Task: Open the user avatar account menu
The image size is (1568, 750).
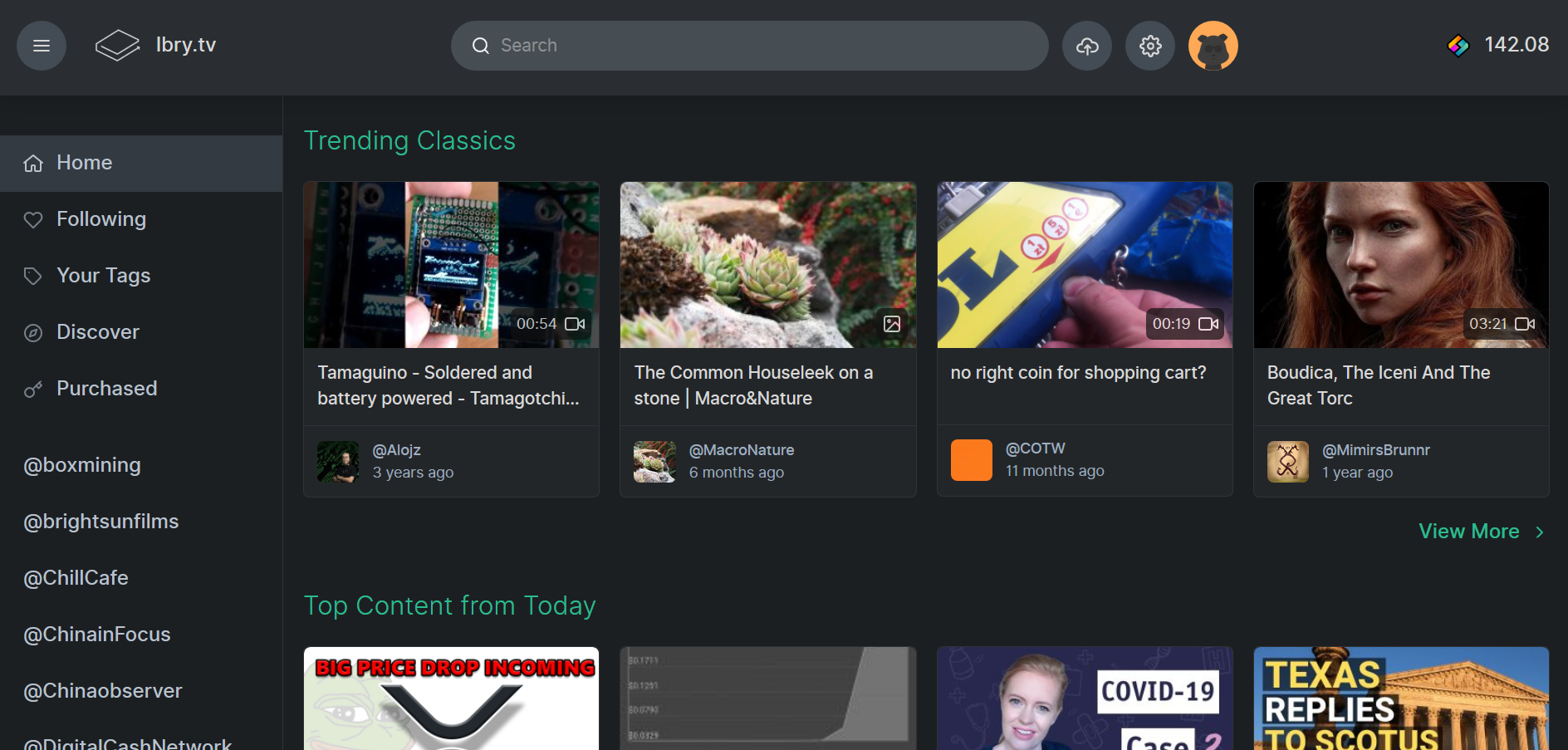Action: [x=1213, y=46]
